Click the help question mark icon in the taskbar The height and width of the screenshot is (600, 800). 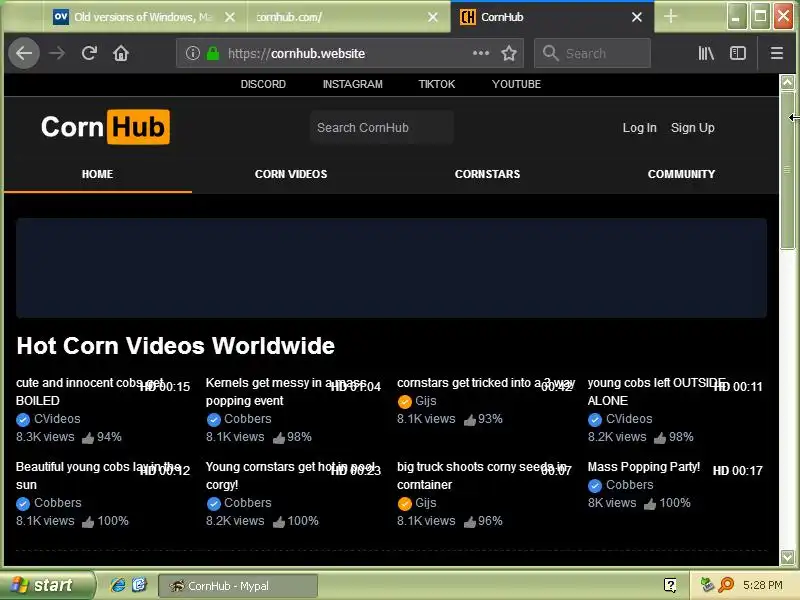point(670,585)
